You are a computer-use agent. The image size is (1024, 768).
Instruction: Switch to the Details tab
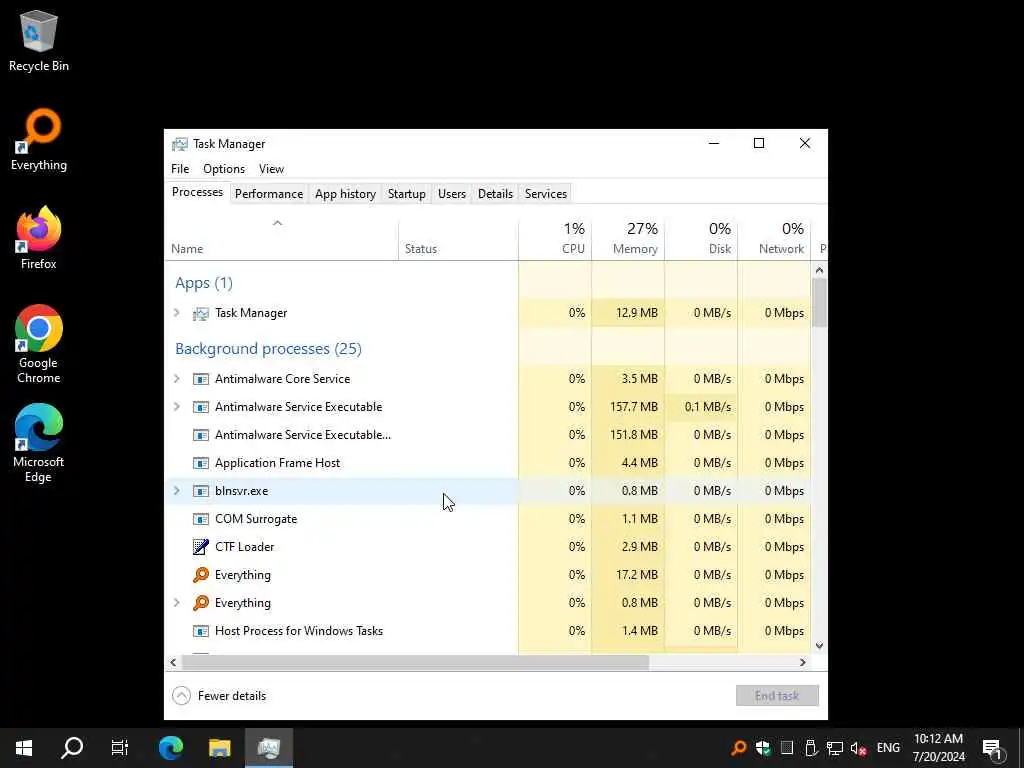pos(495,194)
